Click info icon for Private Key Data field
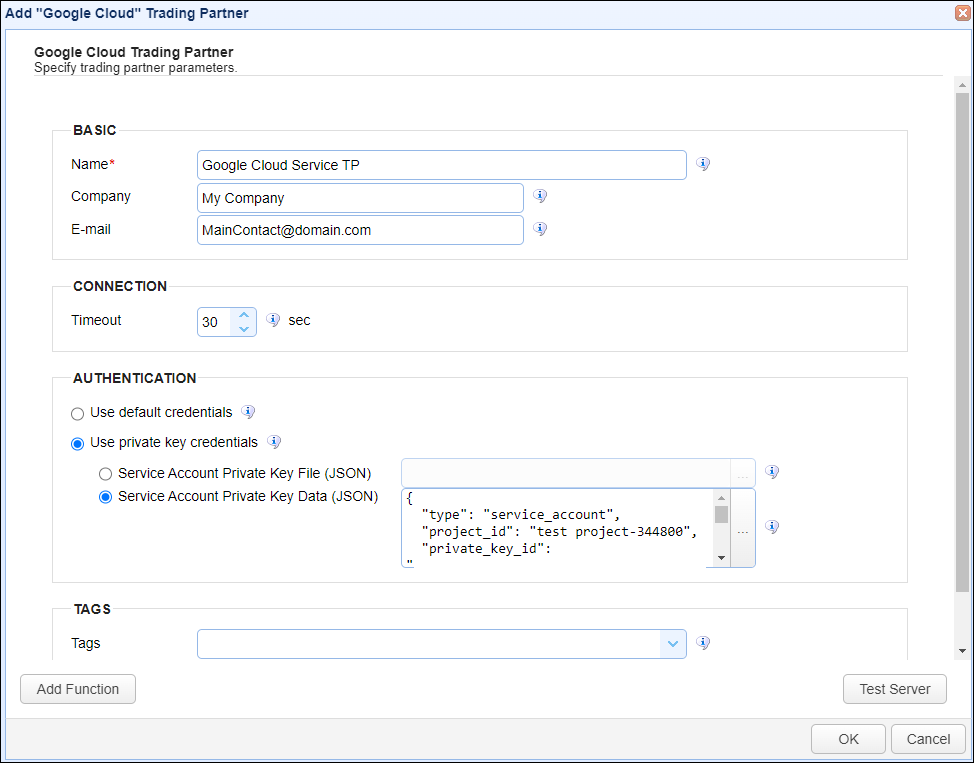The image size is (974, 763). tap(771, 527)
